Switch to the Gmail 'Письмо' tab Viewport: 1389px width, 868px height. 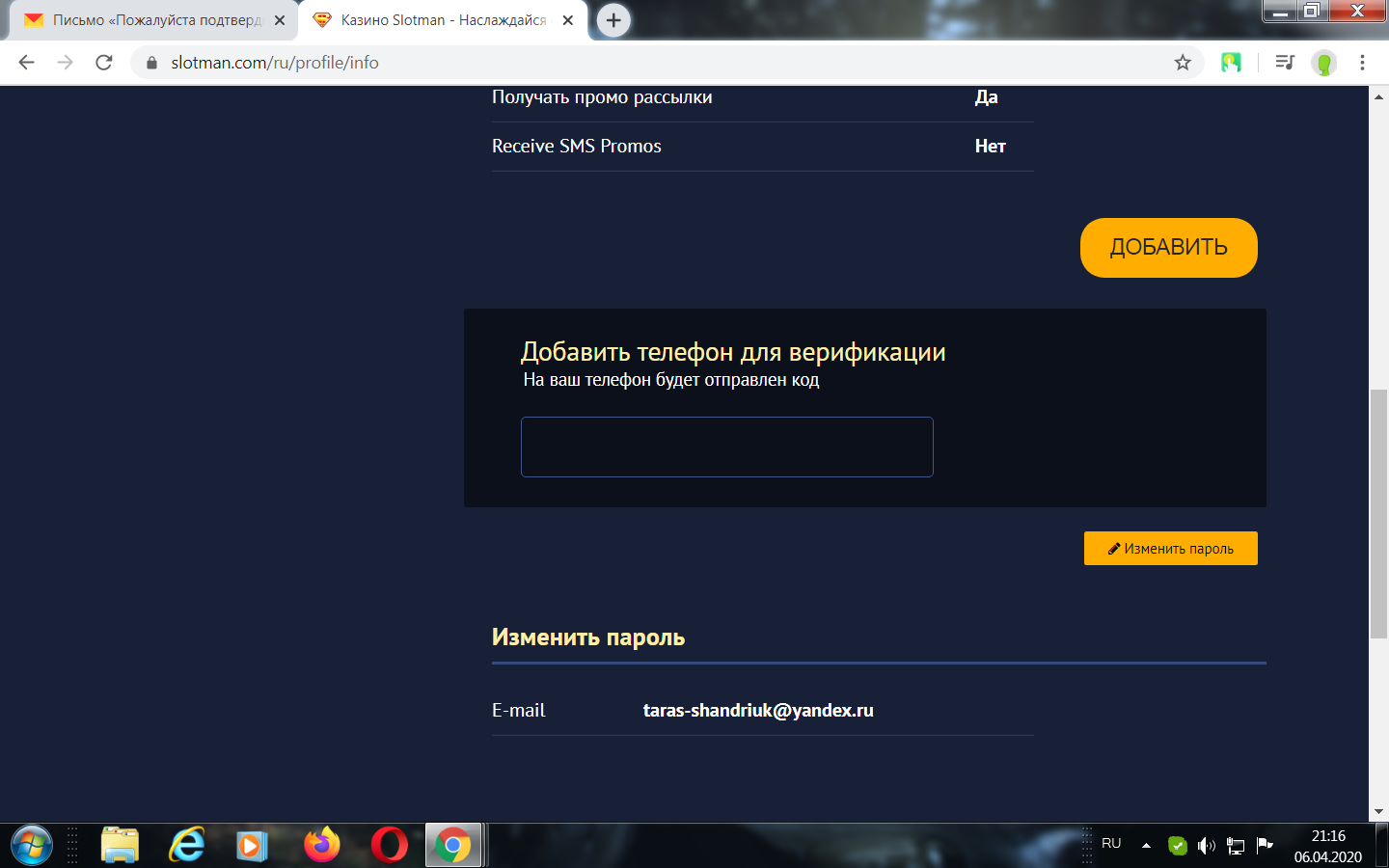(154, 20)
